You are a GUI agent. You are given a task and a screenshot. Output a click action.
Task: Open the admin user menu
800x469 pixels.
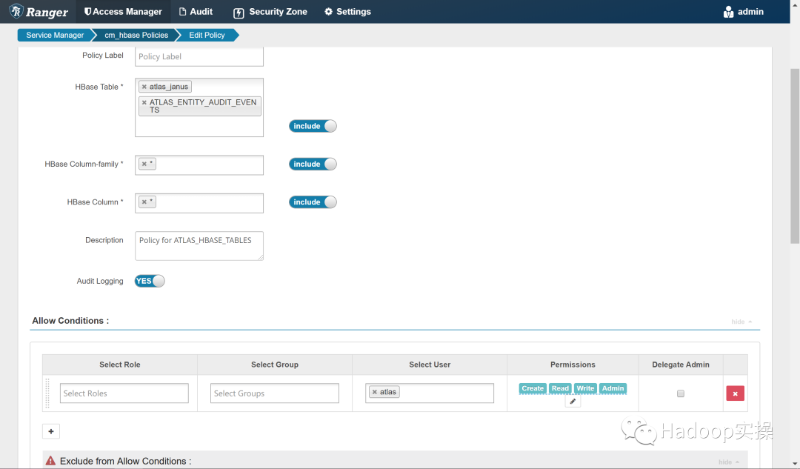743,11
